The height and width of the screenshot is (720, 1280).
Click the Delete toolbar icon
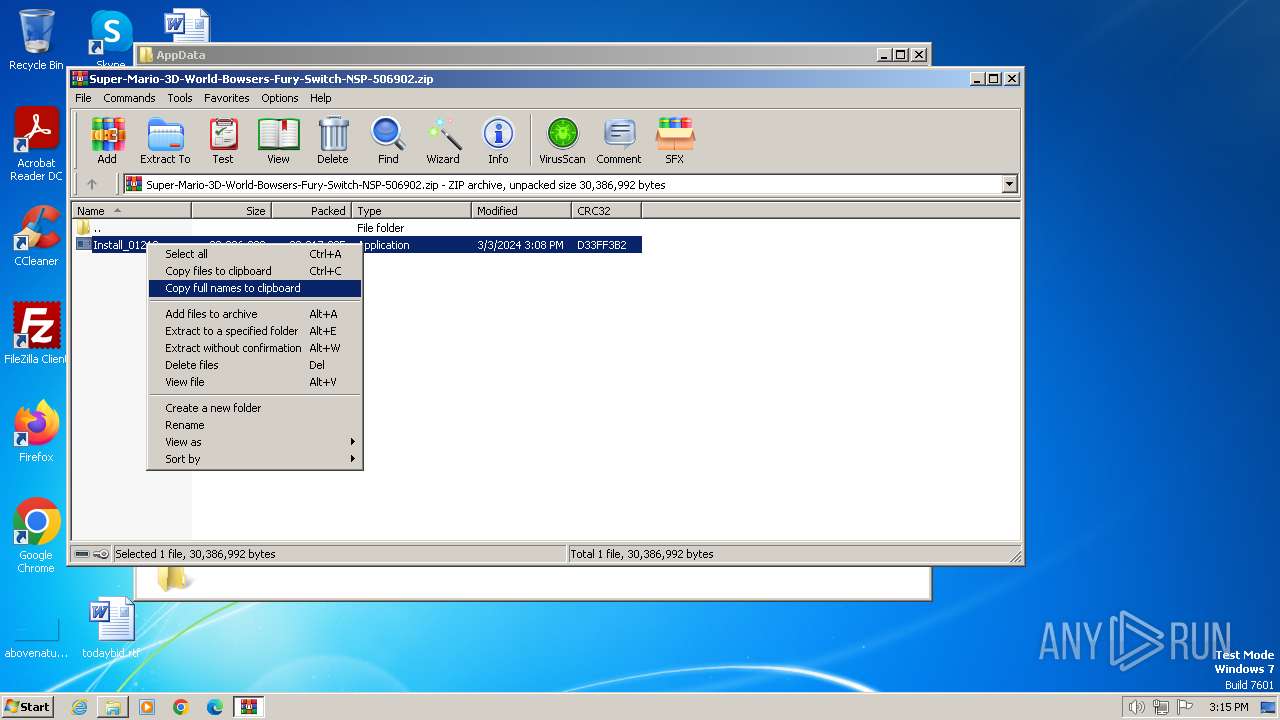pos(333,141)
